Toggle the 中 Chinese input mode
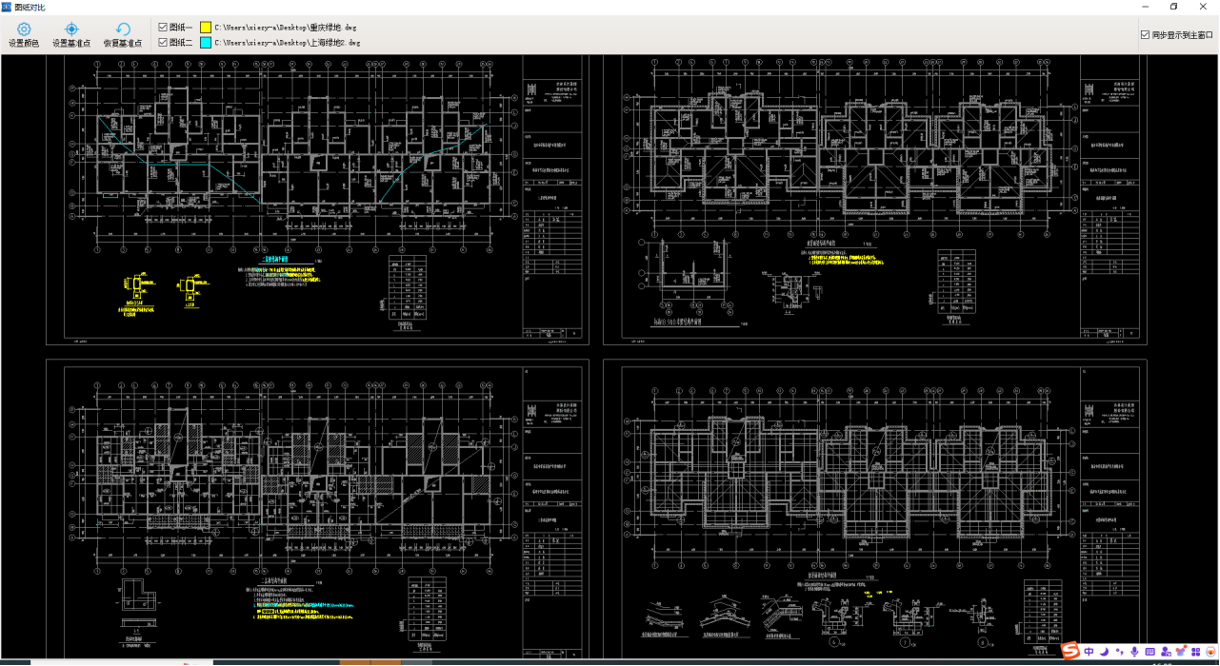This screenshot has height=666, width=1220. (1088, 652)
